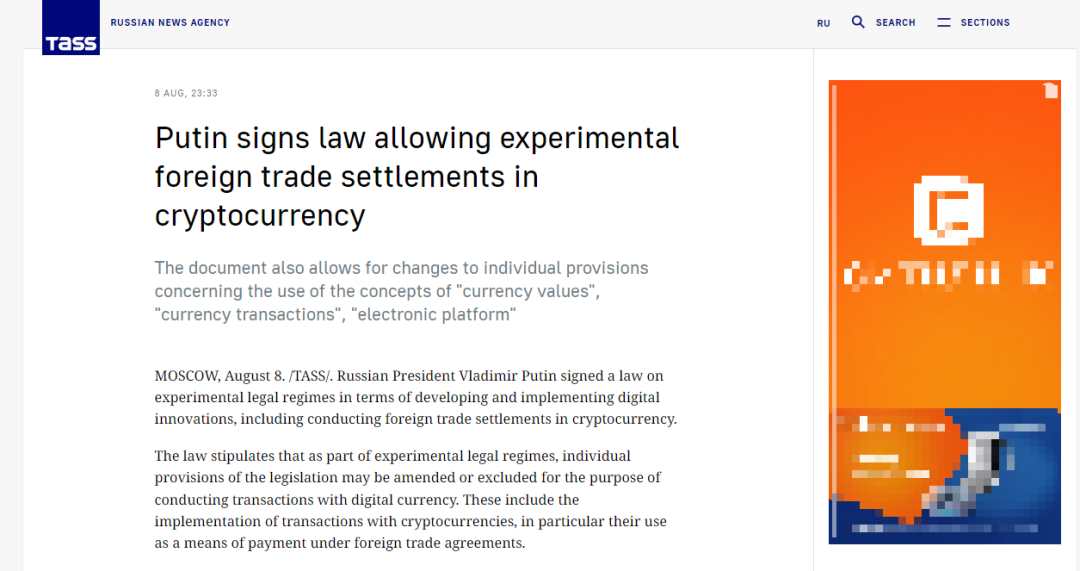Click the 'MOSCOW, August 8. /TASS/' dateline

click(244, 376)
